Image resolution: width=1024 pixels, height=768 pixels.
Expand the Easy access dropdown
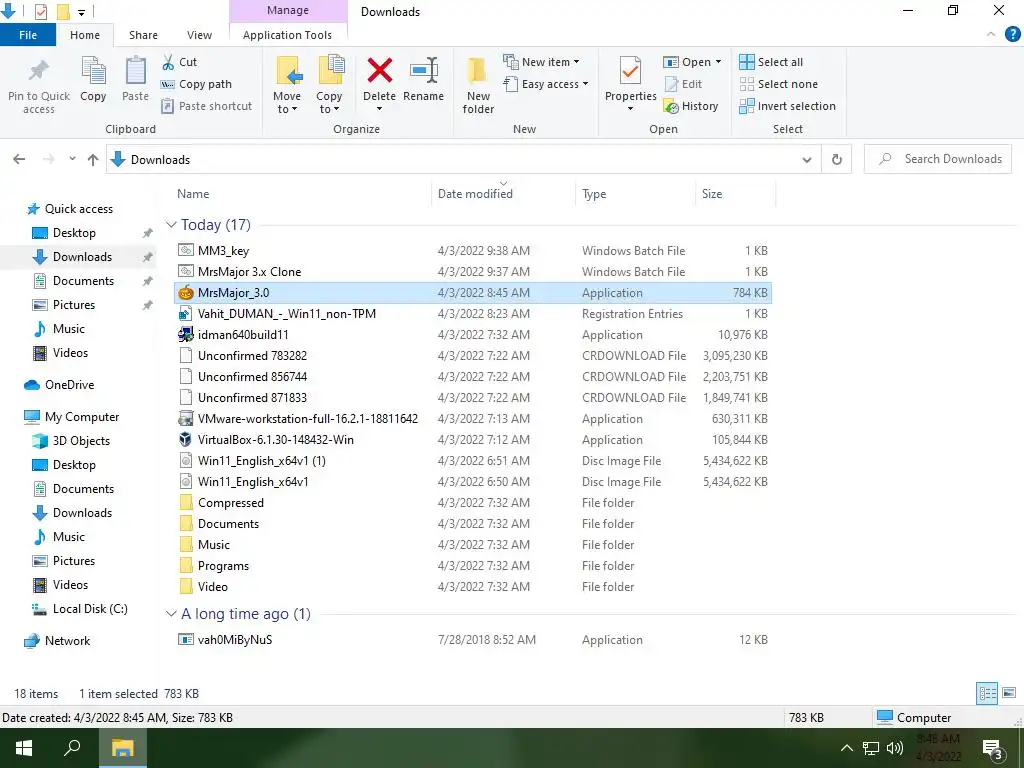[x=585, y=84]
